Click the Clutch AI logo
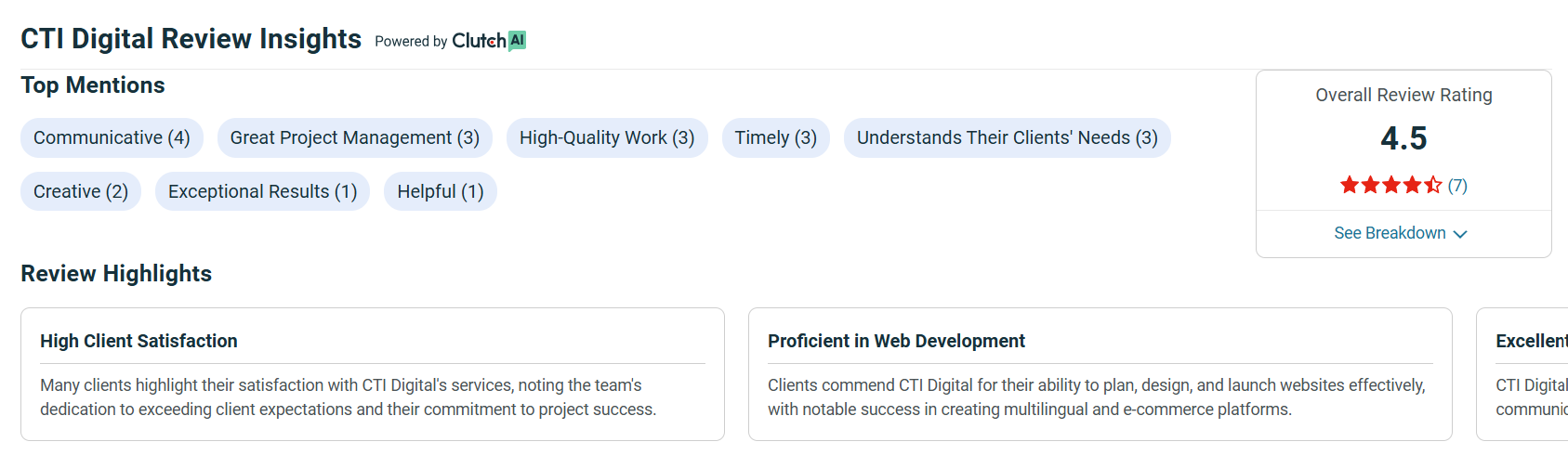Image resolution: width=1568 pixels, height=455 pixels. coord(489,41)
